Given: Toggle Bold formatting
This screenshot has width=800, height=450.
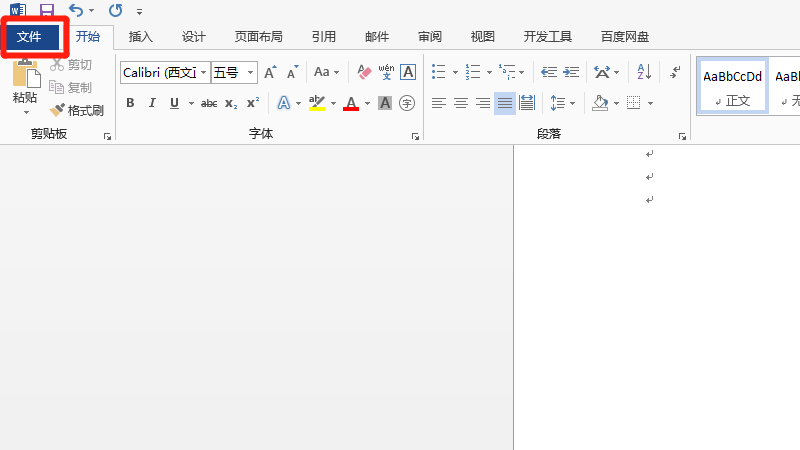Looking at the screenshot, I should (x=130, y=103).
